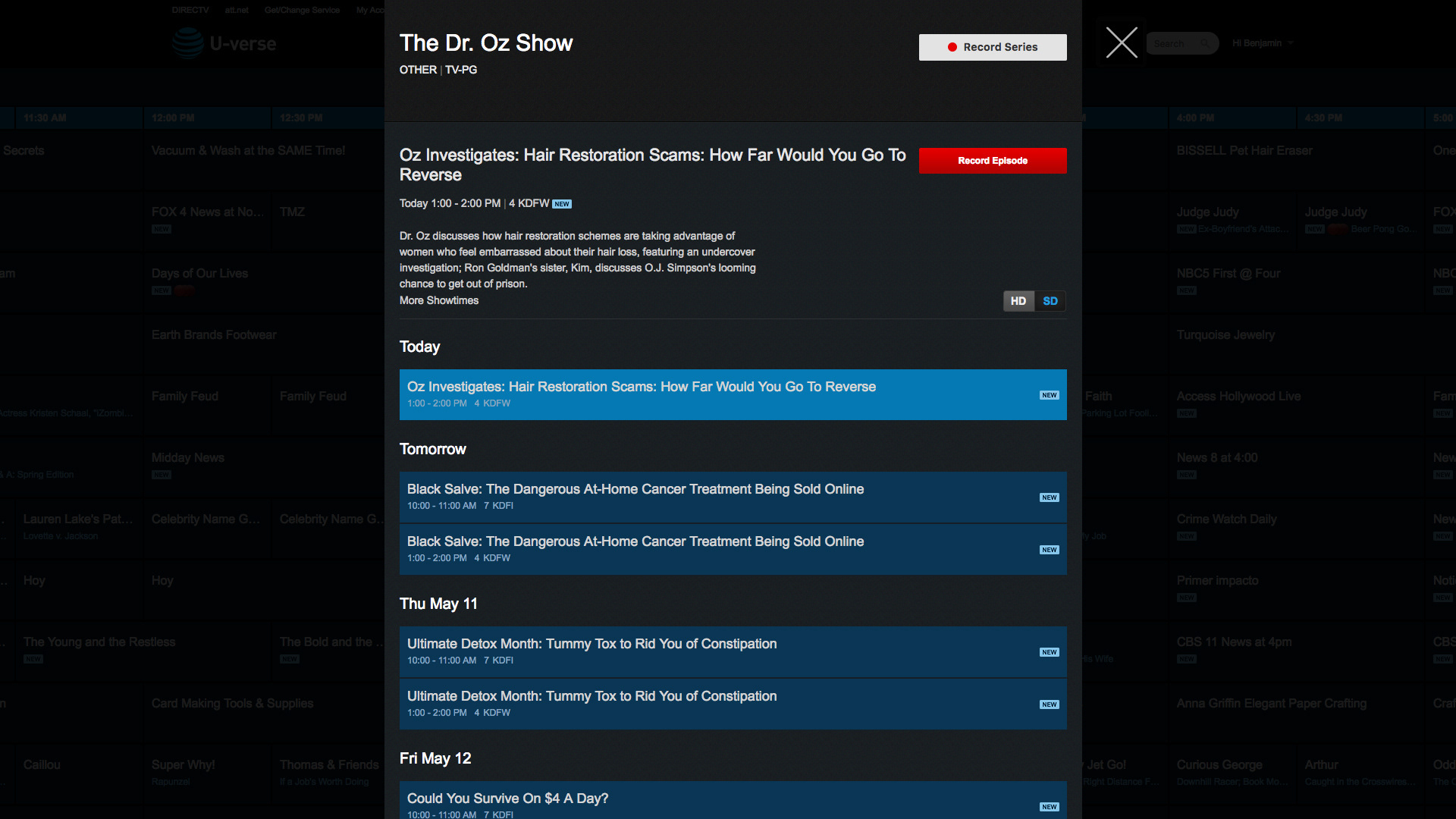
Task: Click the search magnifier icon
Action: [1205, 44]
